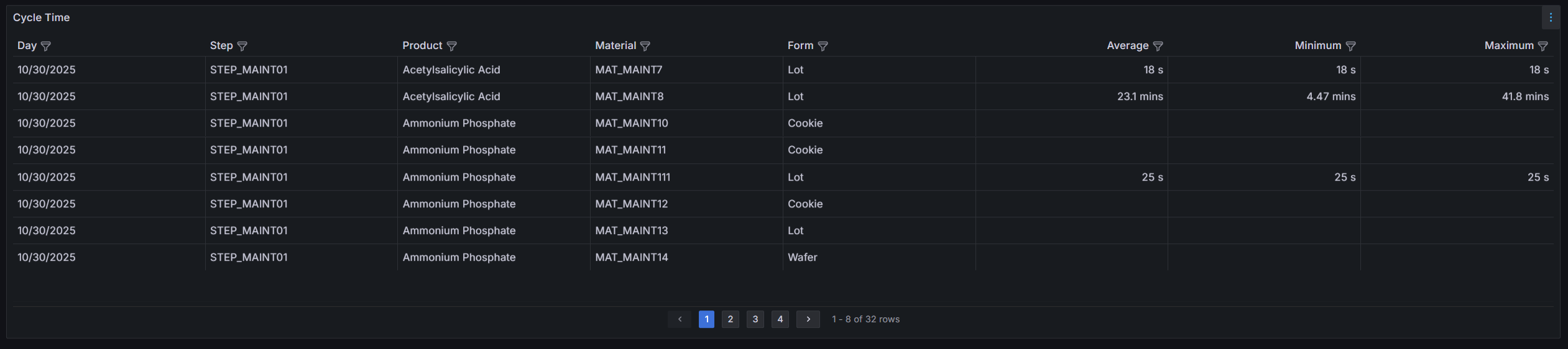The height and width of the screenshot is (349, 1568).
Task: Filter the Minimum column values
Action: tap(1350, 46)
